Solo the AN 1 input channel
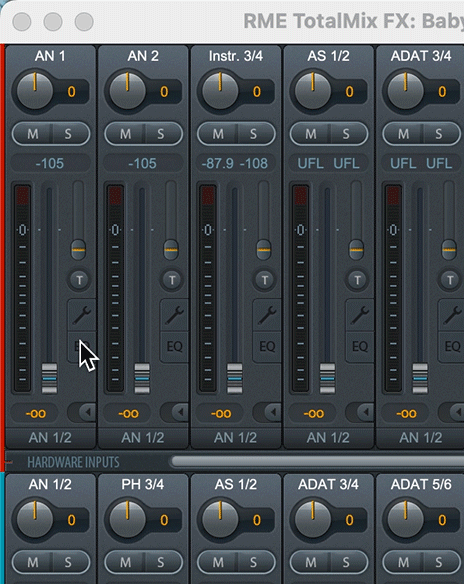 [x=69, y=134]
